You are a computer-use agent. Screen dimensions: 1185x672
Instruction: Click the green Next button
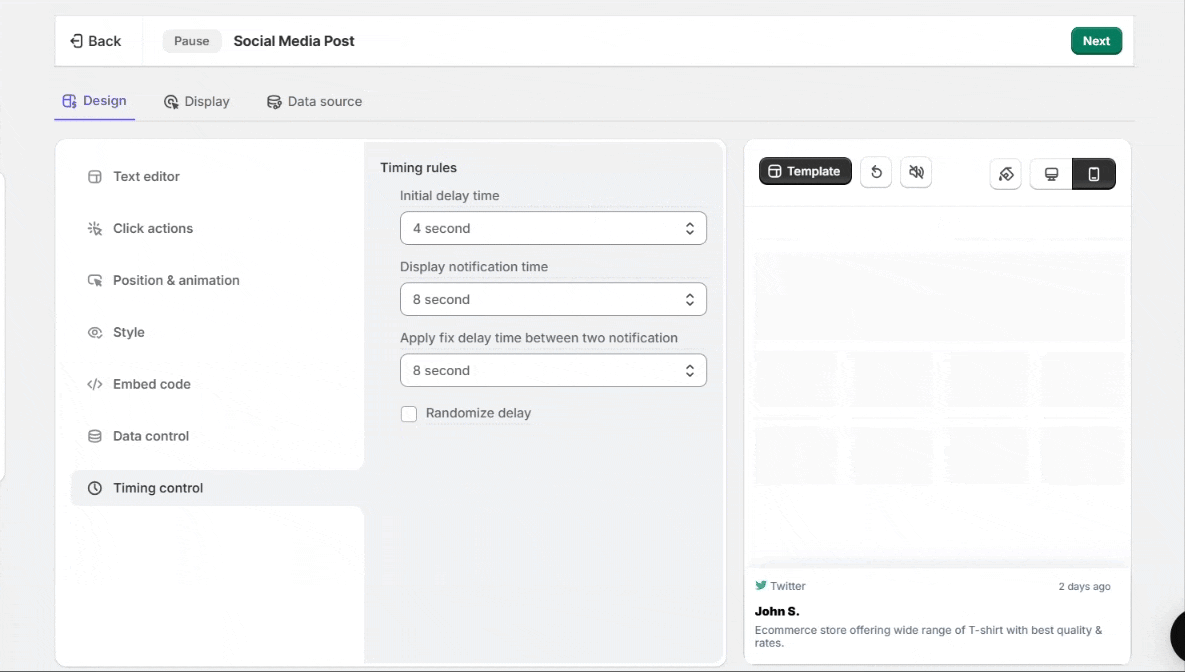point(1096,41)
